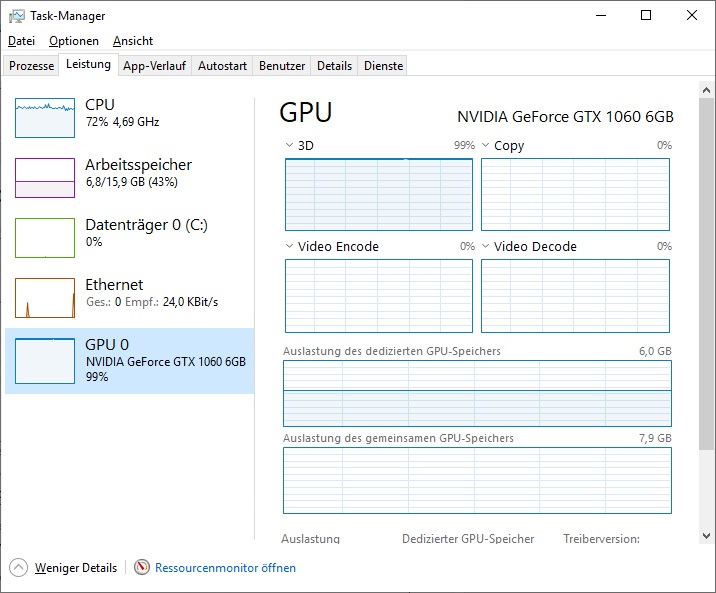Switch to the Autostart tab
This screenshot has height=593, width=716.
tap(222, 66)
